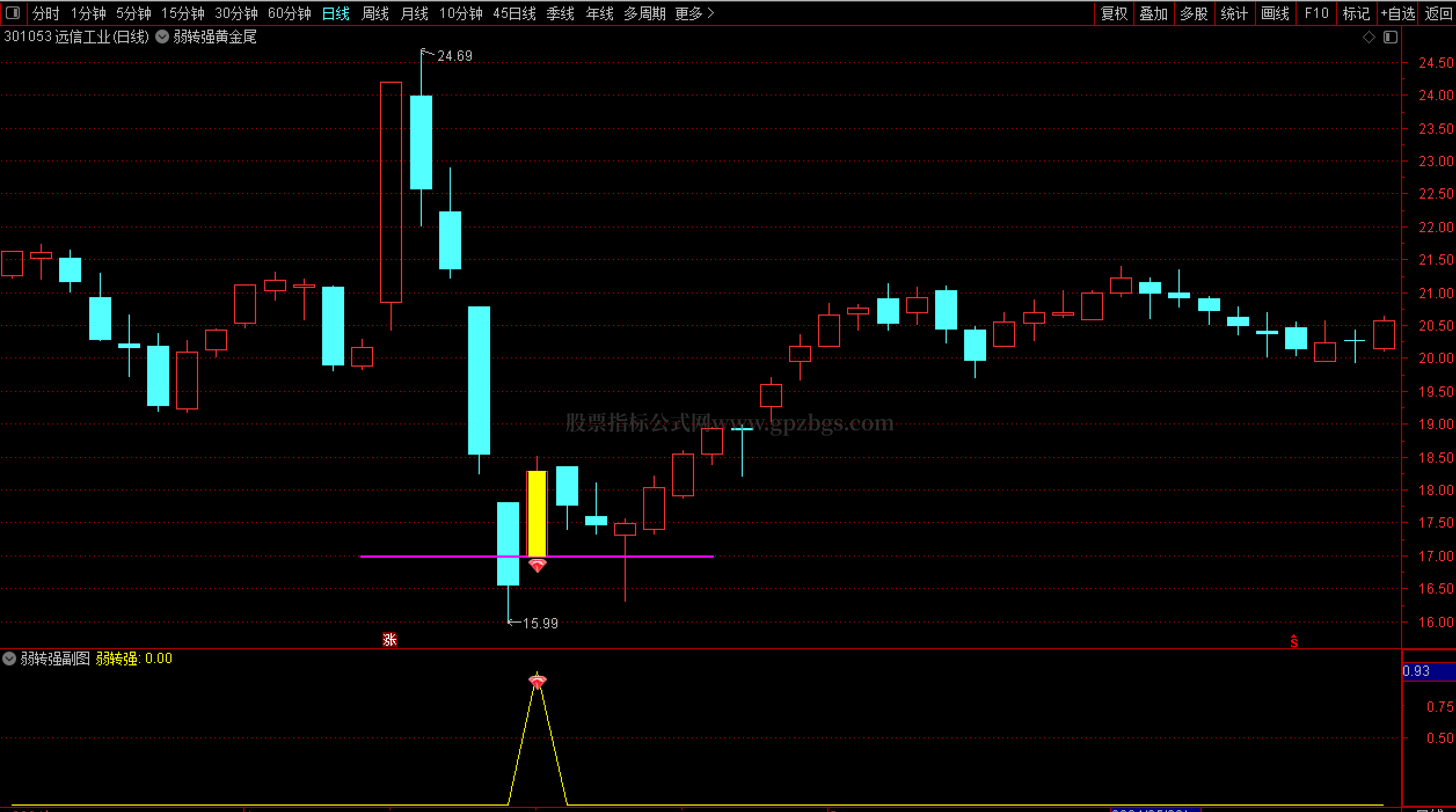1456x812 pixels.
Task: Click the diamond icon above the price axis
Action: pos(1369,38)
